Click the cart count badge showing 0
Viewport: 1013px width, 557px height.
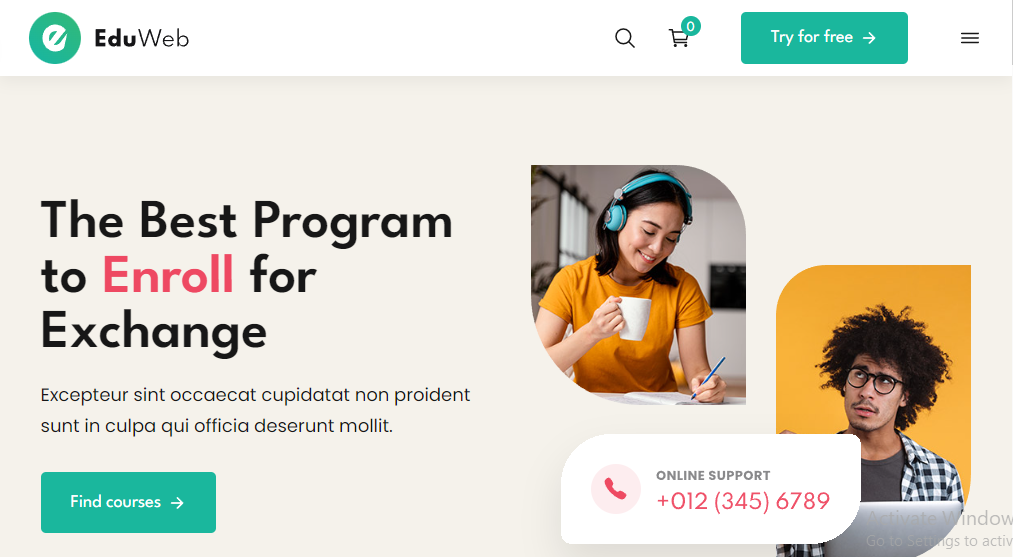click(691, 26)
